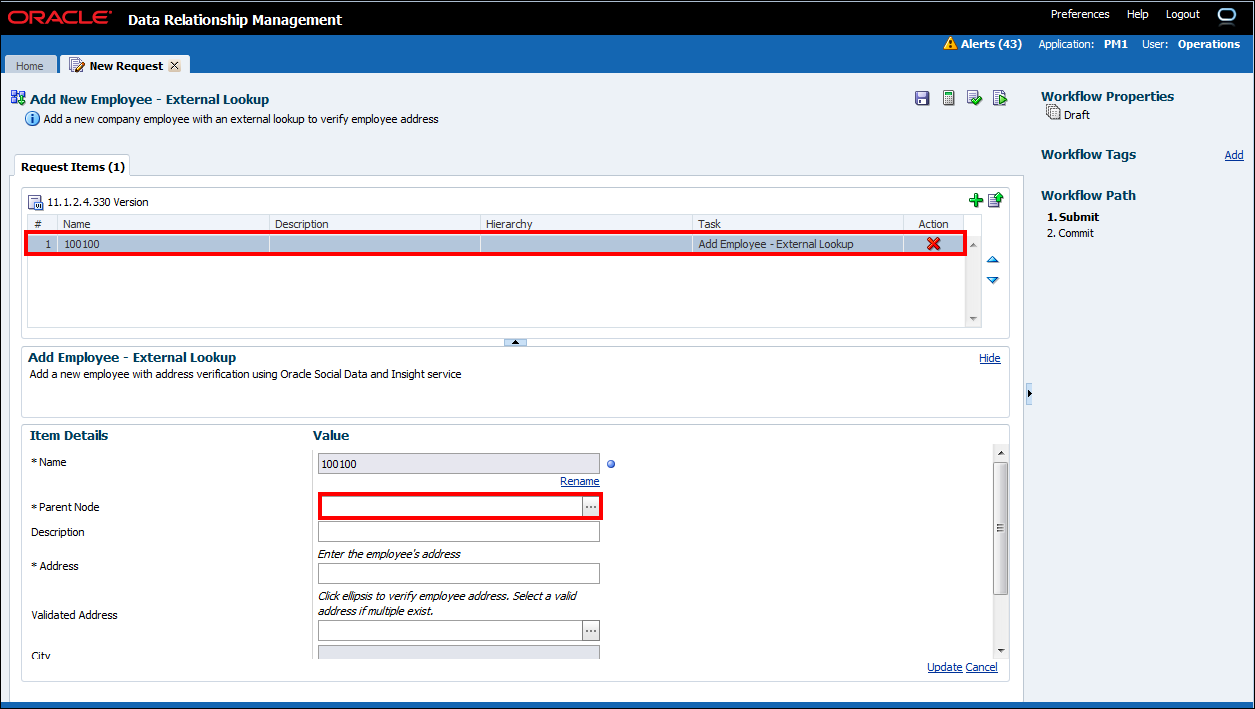
Task: Move request item down with blue arrow
Action: (x=992, y=280)
